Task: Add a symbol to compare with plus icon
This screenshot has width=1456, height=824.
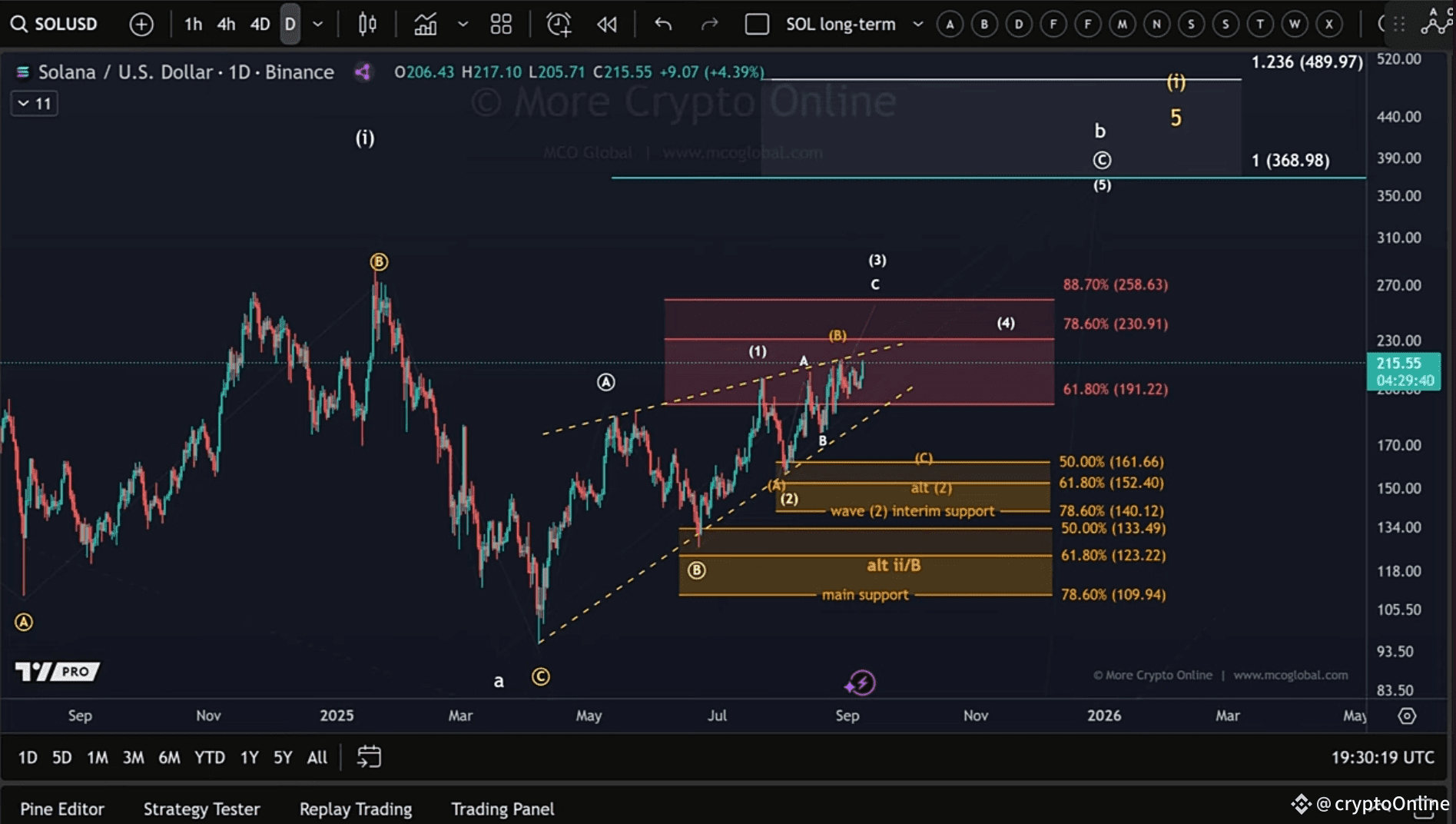Action: [x=141, y=25]
